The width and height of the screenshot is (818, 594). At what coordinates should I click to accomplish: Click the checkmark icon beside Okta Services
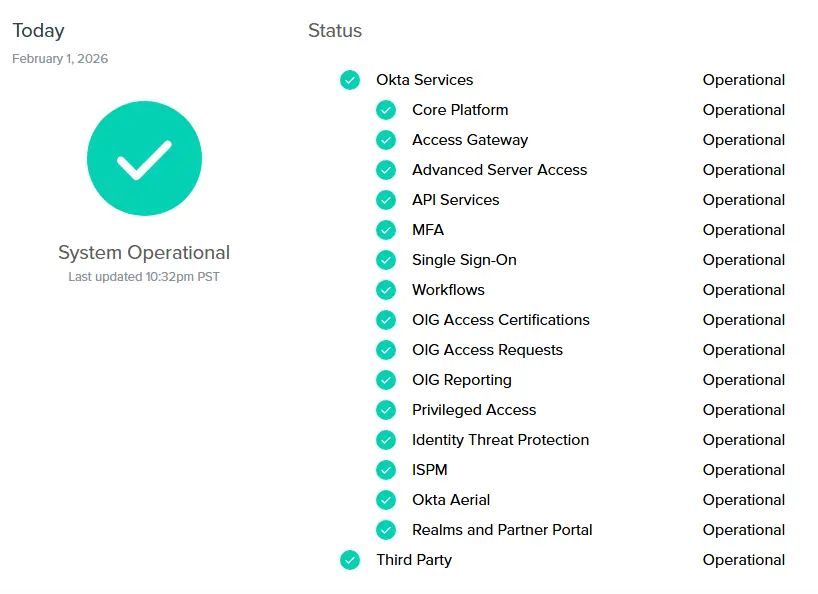click(x=350, y=80)
